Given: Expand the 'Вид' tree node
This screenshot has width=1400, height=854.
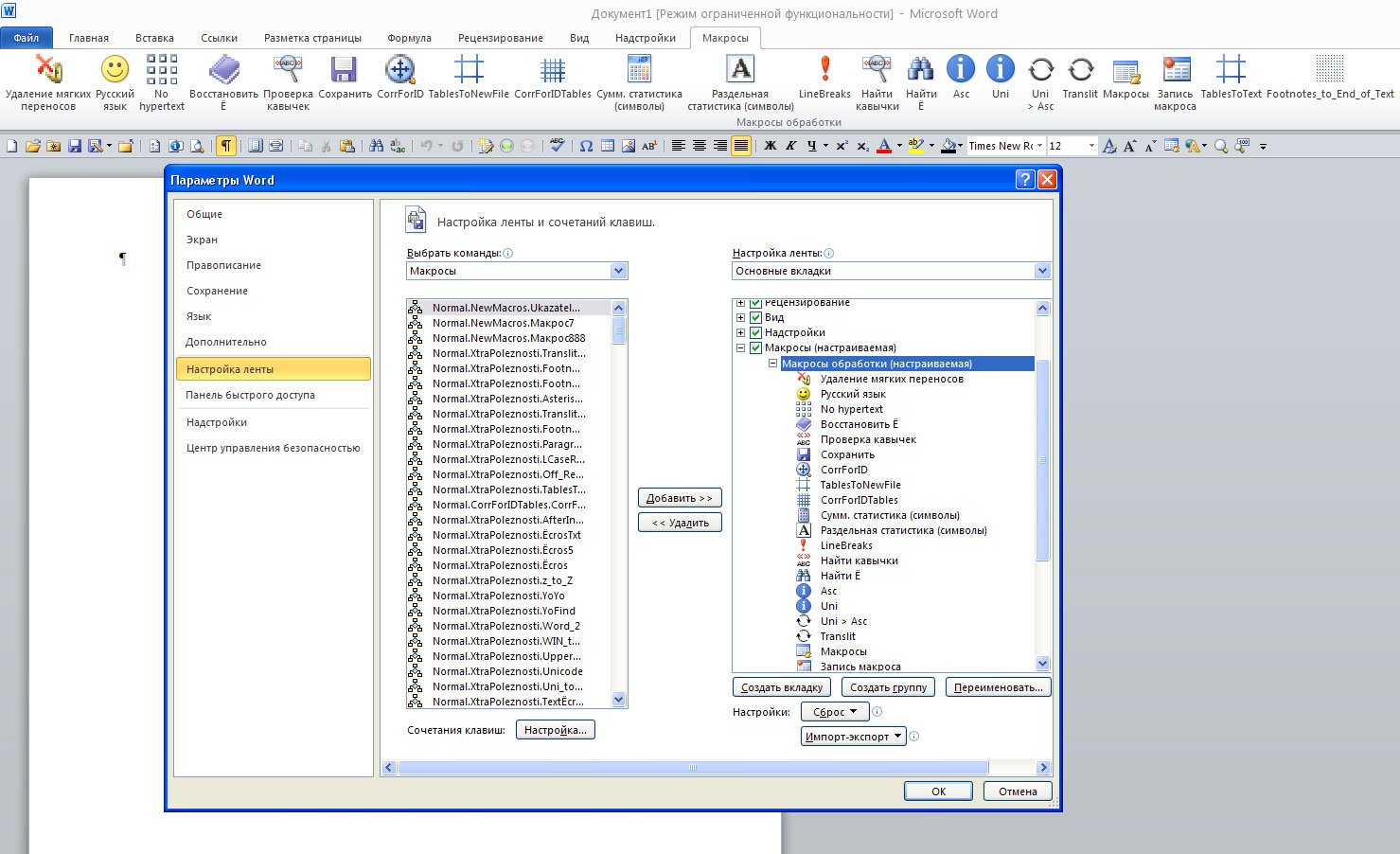Looking at the screenshot, I should (740, 317).
